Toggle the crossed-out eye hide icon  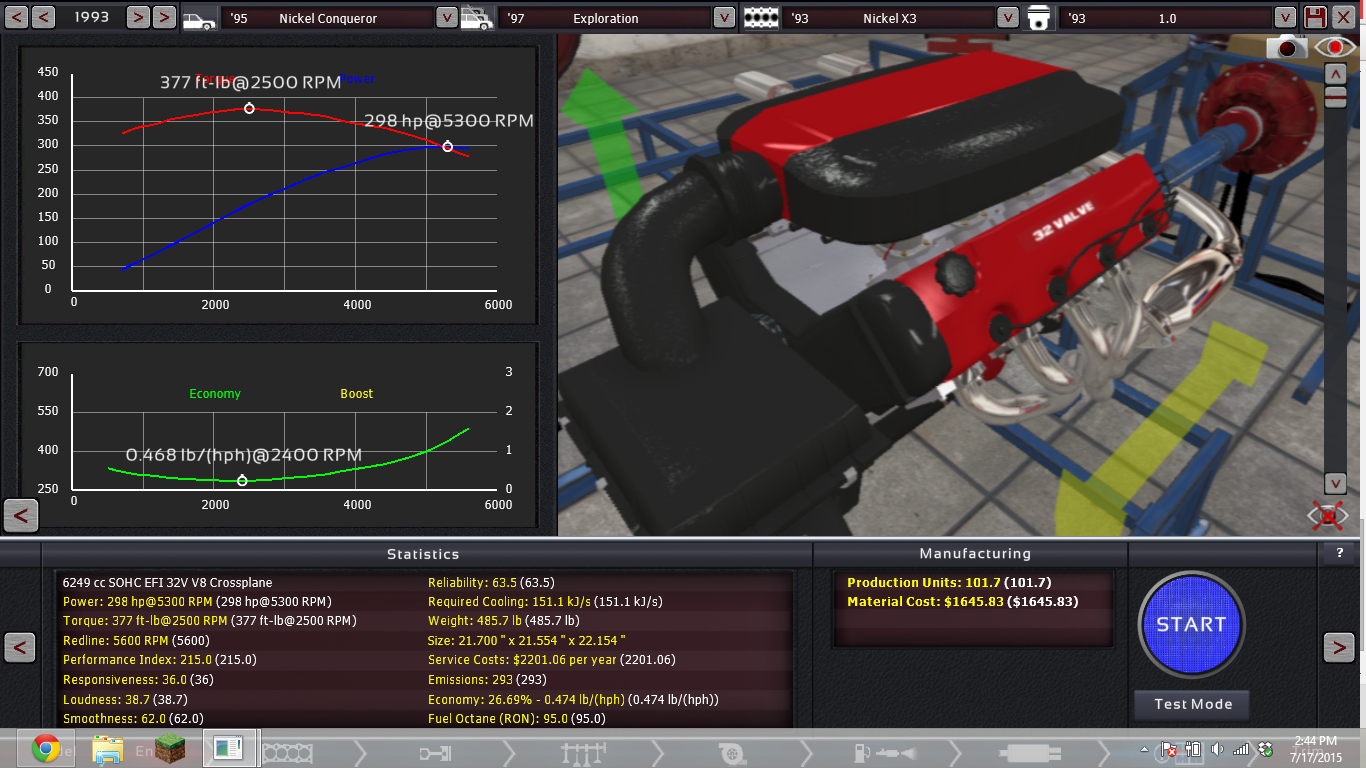[1328, 516]
